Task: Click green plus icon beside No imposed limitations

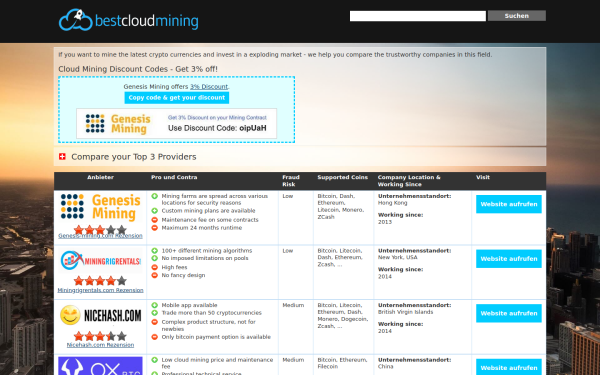Action: click(155, 258)
